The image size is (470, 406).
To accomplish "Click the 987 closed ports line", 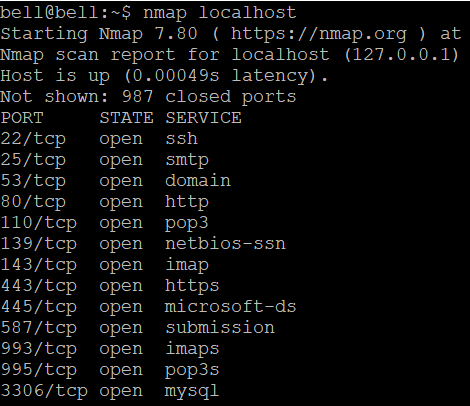I will tap(148, 97).
